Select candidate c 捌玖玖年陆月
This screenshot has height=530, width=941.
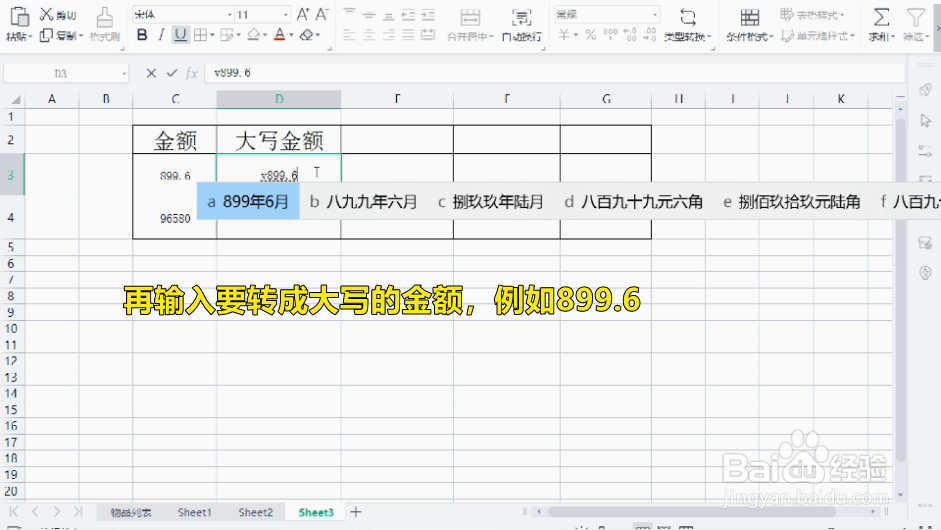coord(490,202)
